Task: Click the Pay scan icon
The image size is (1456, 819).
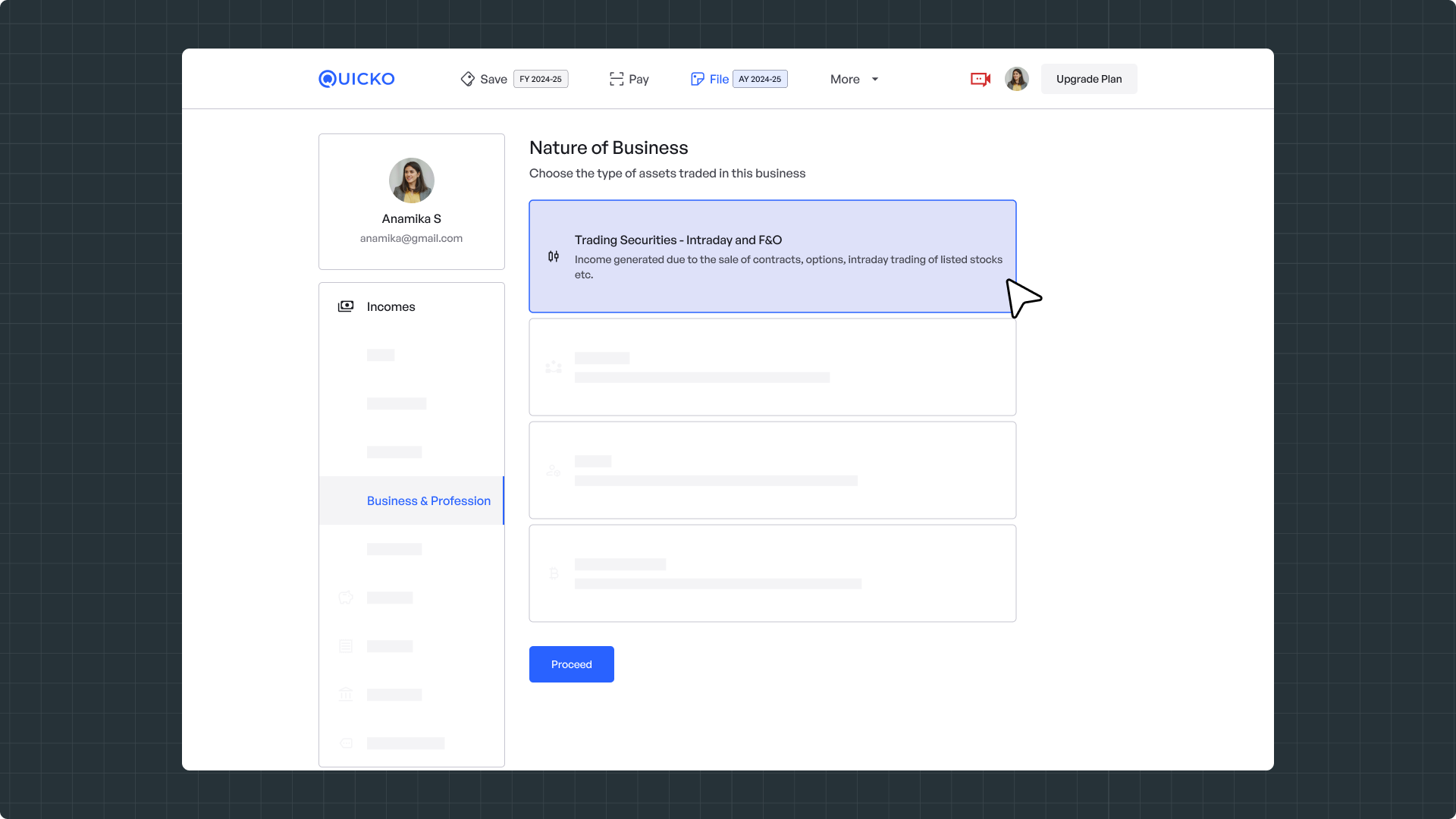Action: point(617,79)
